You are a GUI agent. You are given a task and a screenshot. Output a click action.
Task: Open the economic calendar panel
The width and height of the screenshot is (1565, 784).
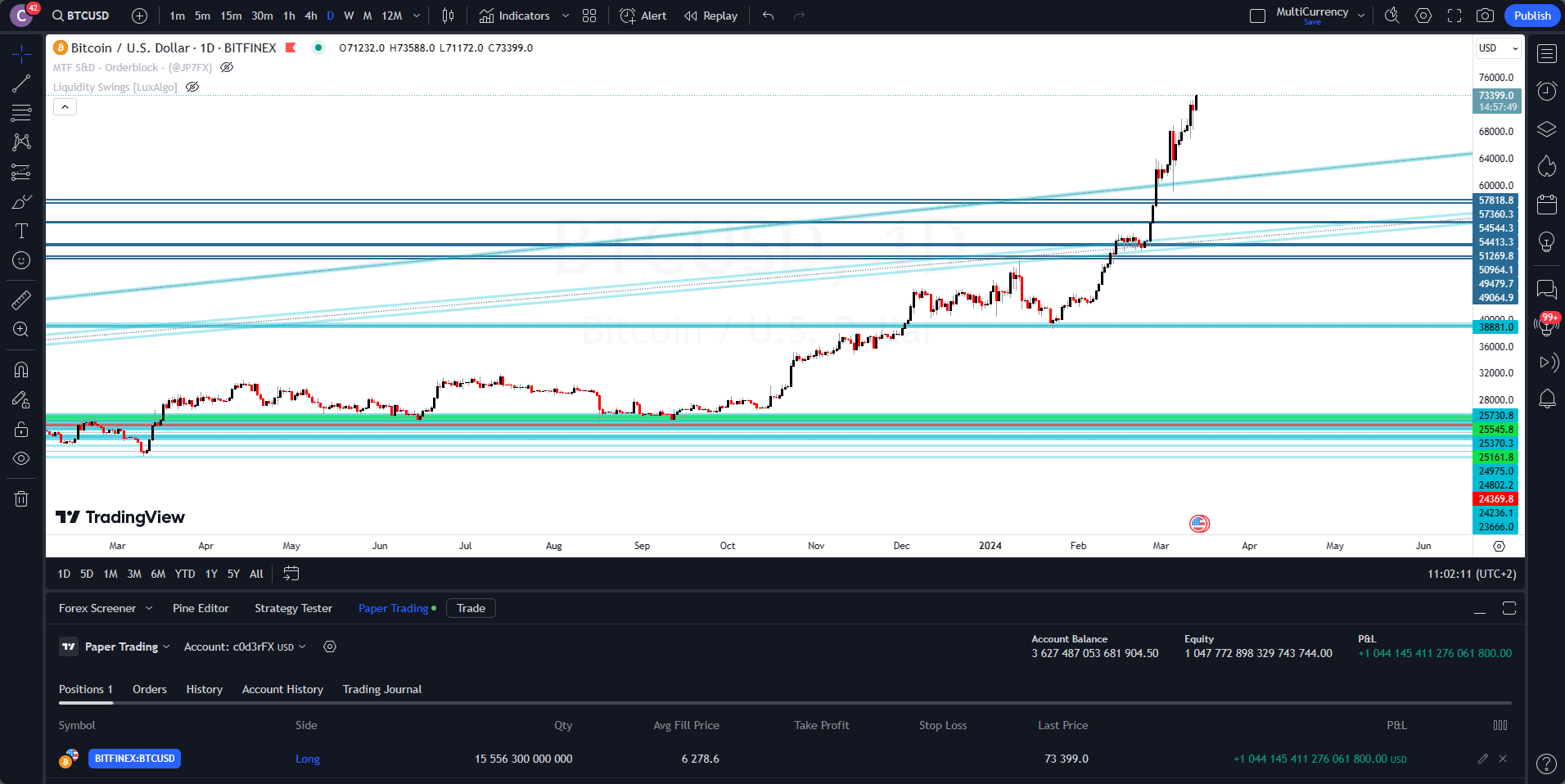[x=1546, y=205]
